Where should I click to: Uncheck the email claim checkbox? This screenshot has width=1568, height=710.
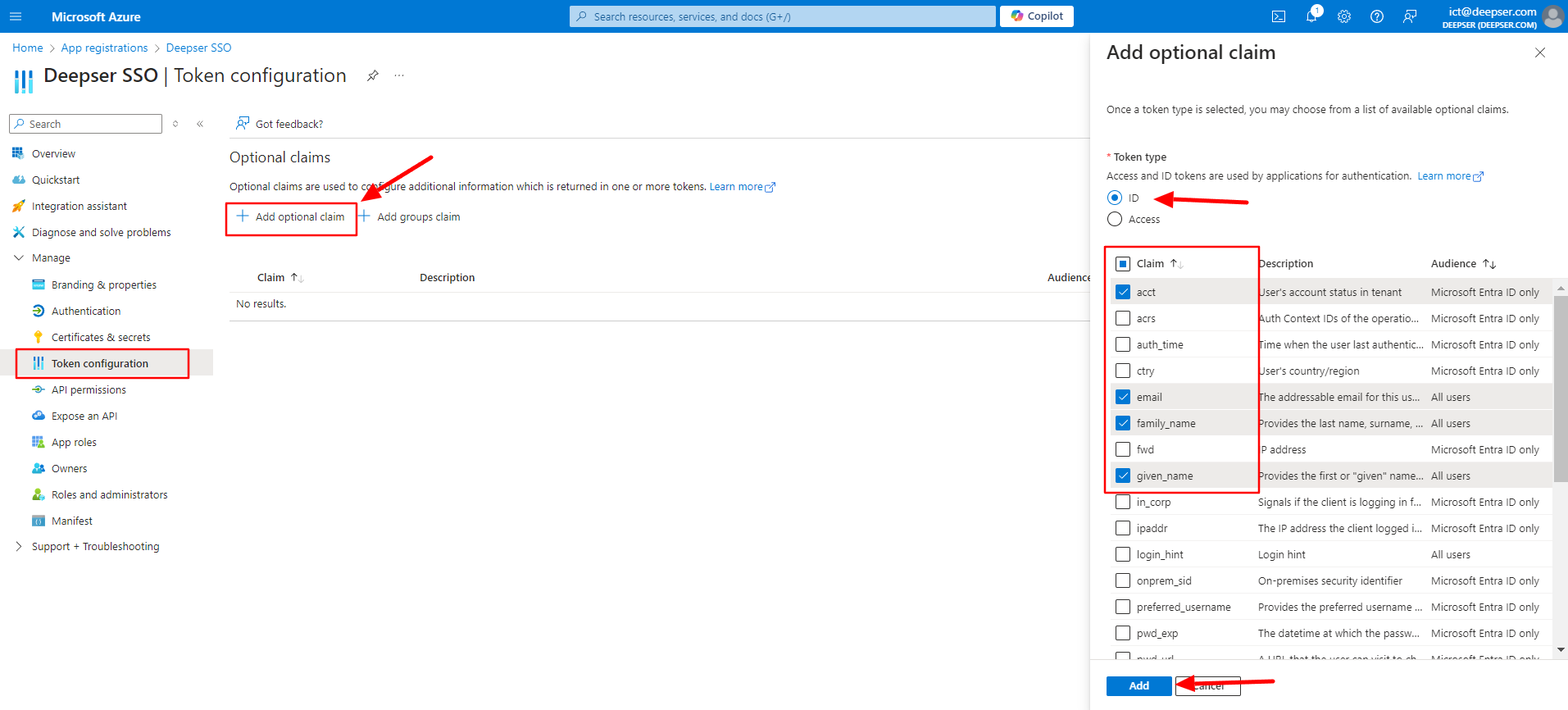click(x=1123, y=397)
